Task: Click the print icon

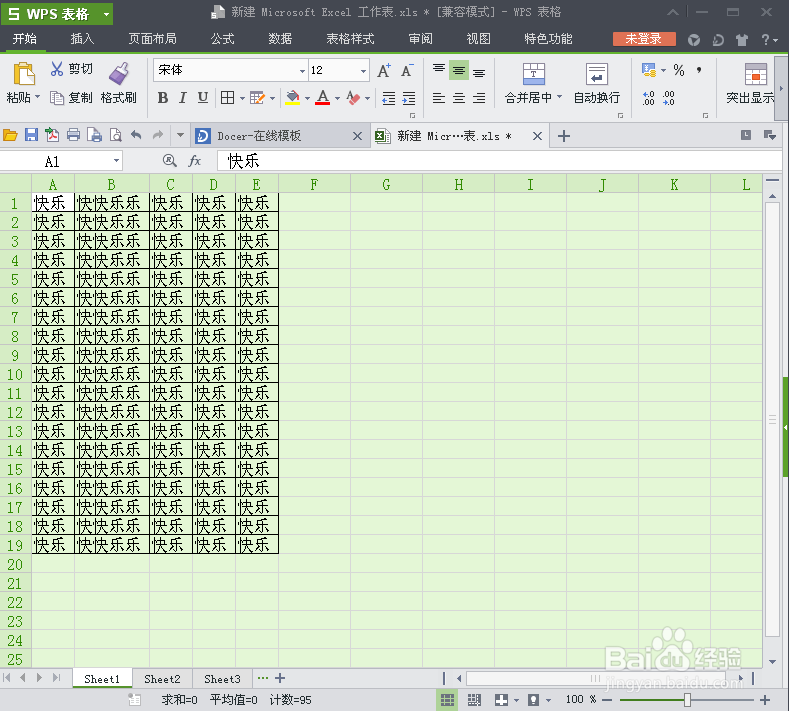Action: pyautogui.click(x=73, y=135)
